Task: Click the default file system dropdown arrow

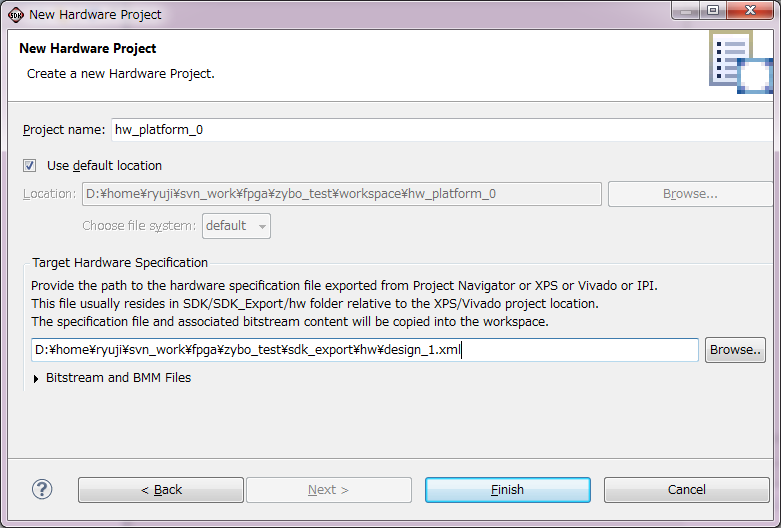Action: pyautogui.click(x=262, y=227)
